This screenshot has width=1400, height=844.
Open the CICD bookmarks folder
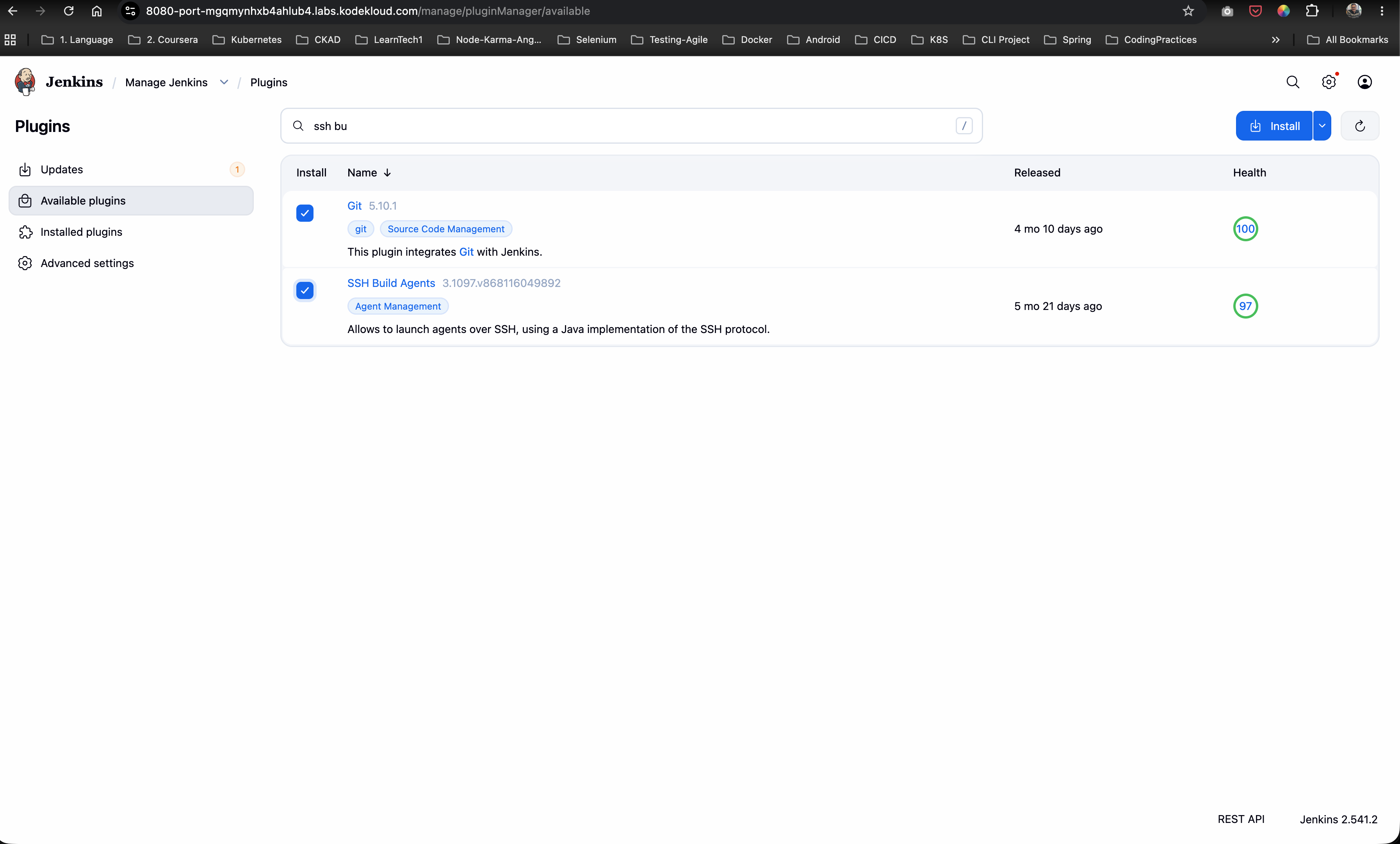click(x=876, y=40)
